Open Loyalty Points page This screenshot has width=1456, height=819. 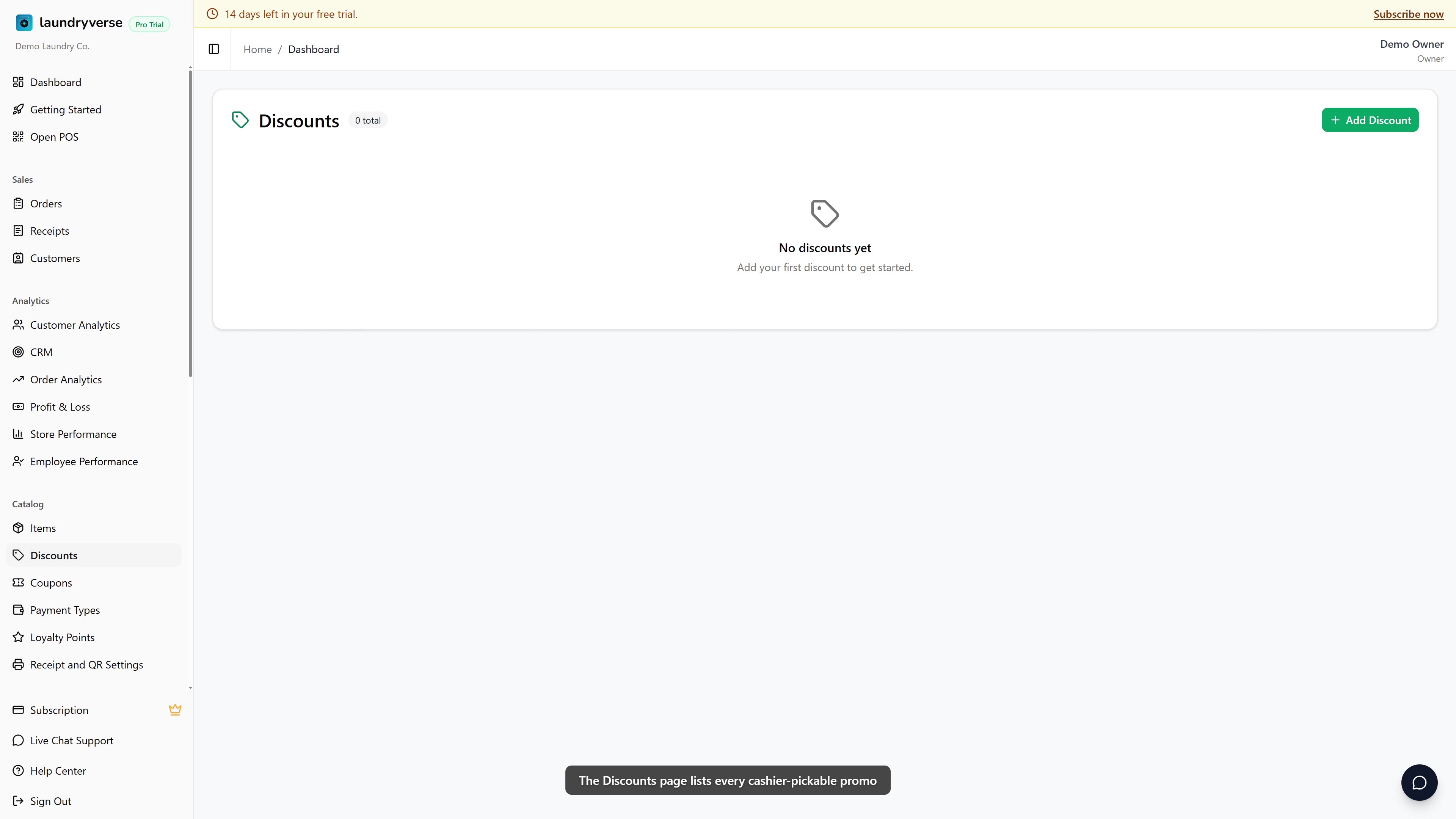(94, 637)
